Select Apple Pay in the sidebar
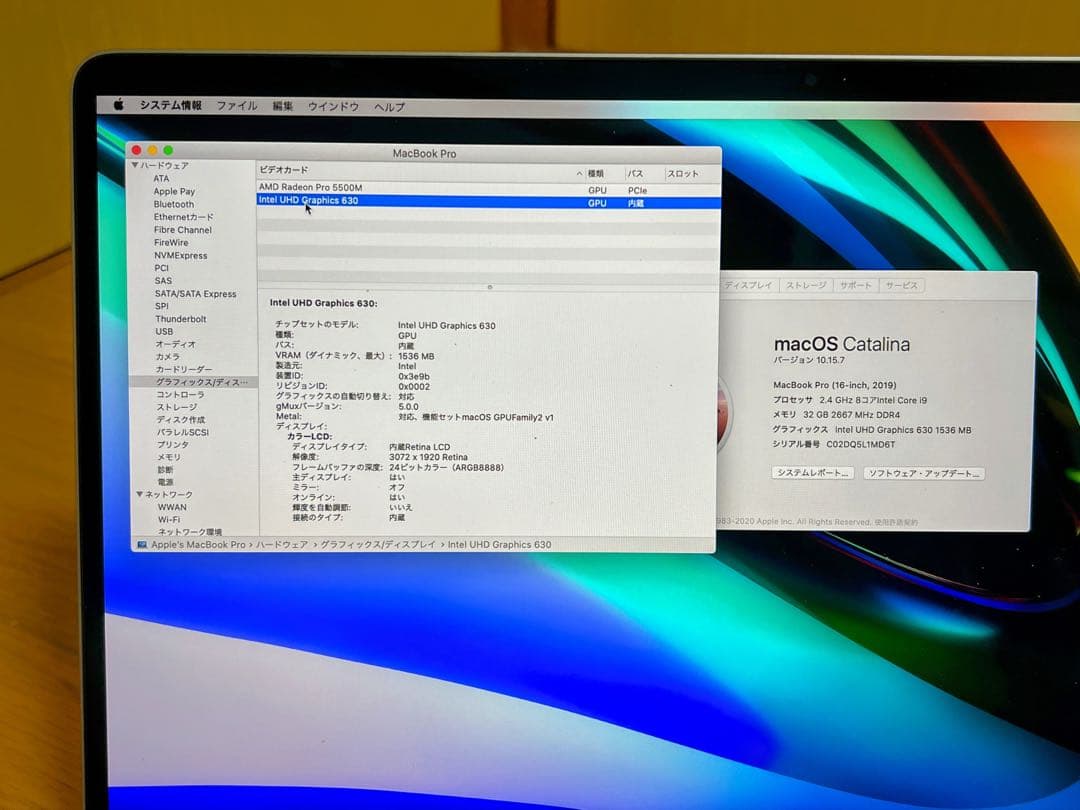Screen dimensions: 1080x810 pyautogui.click(x=174, y=191)
